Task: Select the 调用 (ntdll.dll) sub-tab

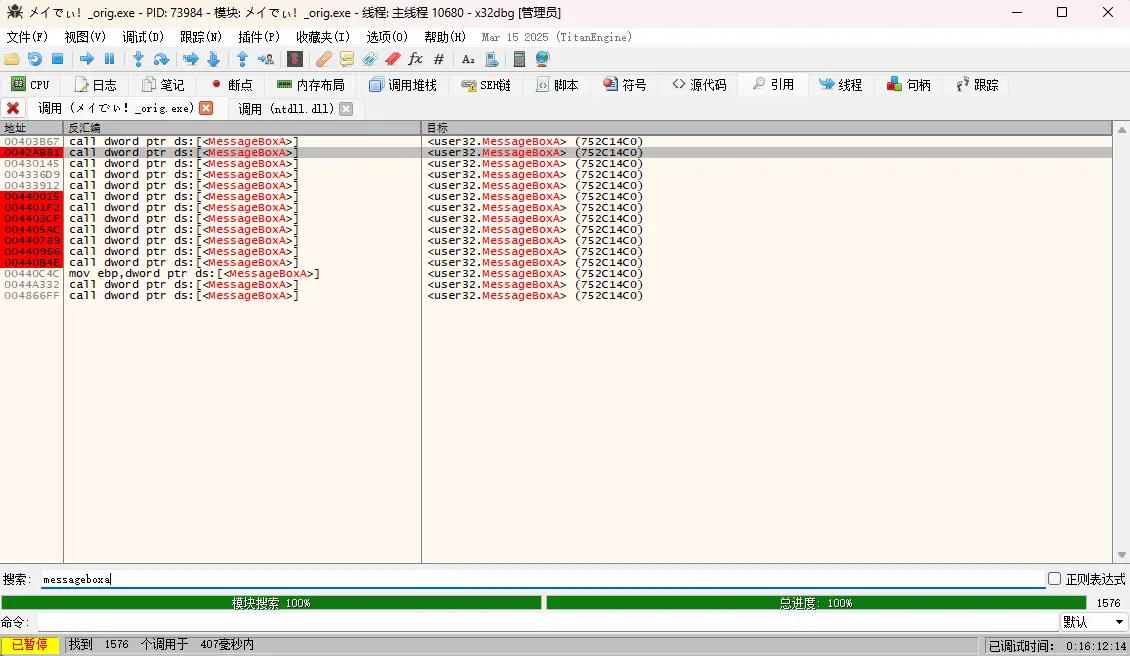Action: point(287,108)
